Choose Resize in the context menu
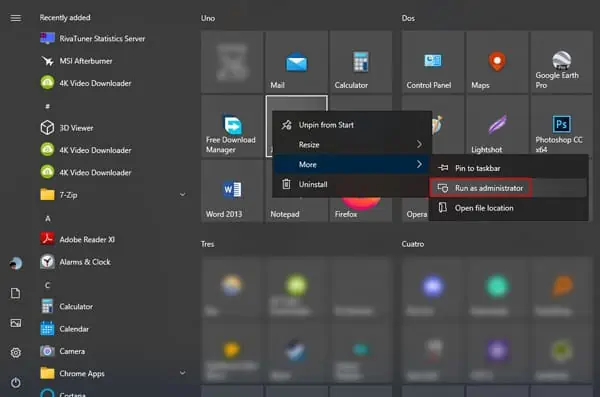The image size is (600, 397). [352, 144]
